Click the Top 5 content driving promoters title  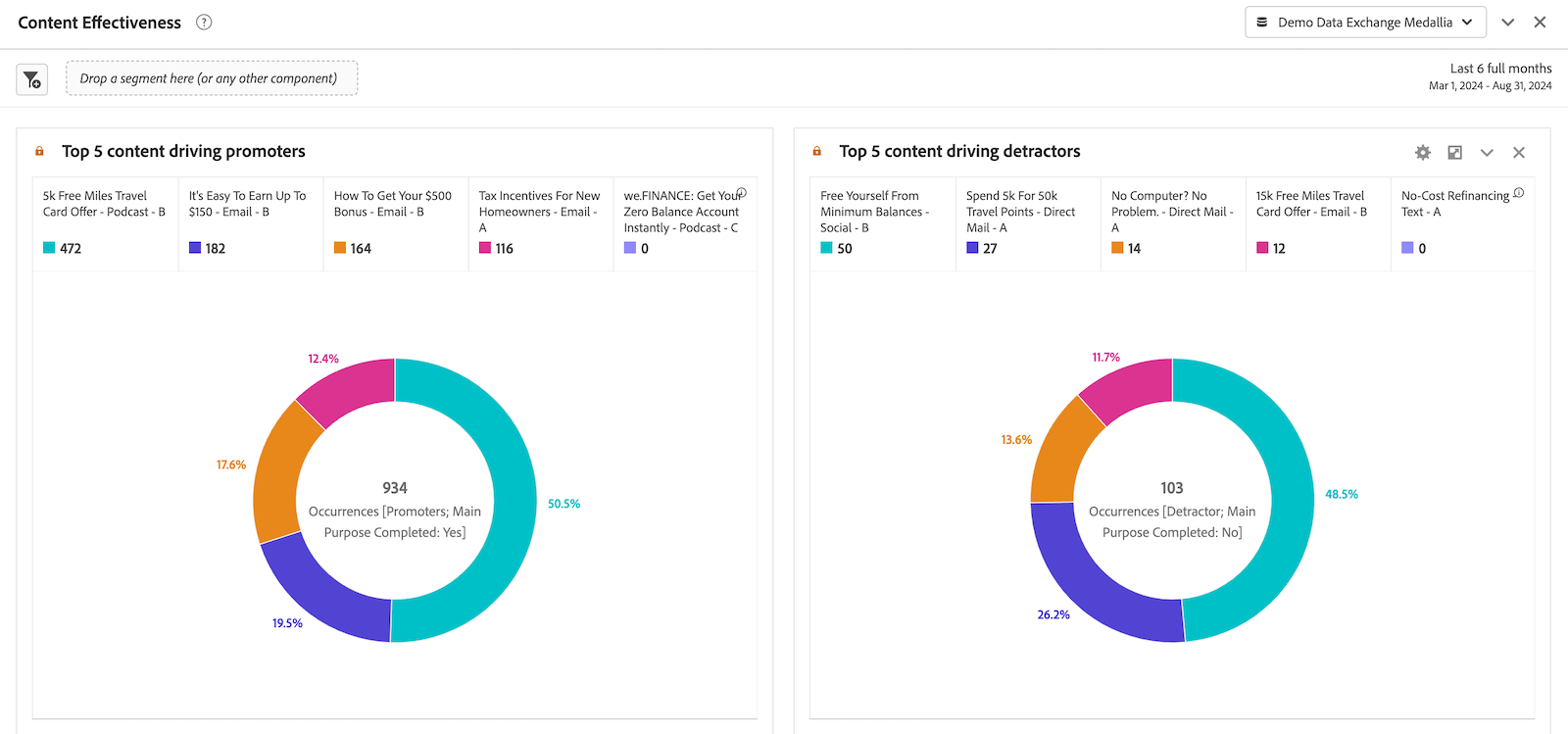183,151
